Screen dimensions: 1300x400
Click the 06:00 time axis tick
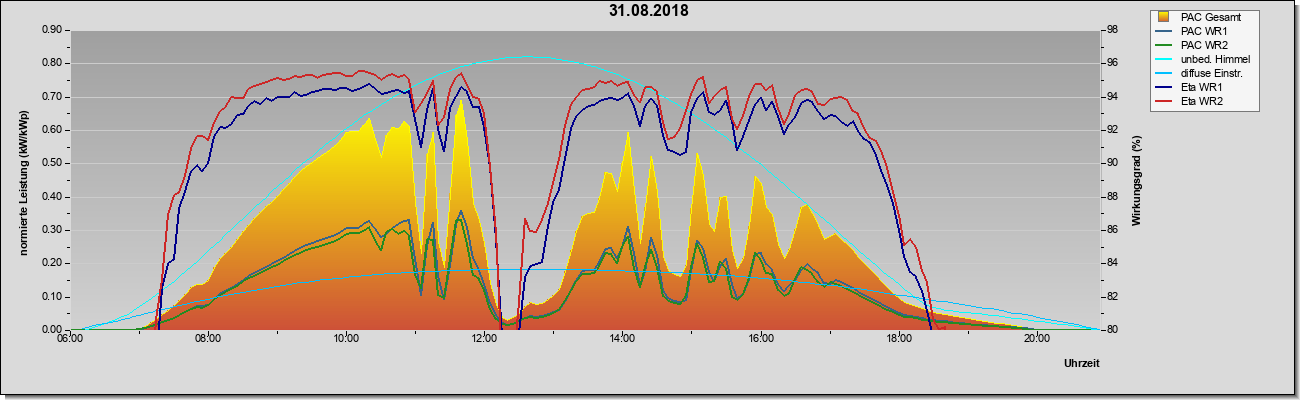pos(70,338)
